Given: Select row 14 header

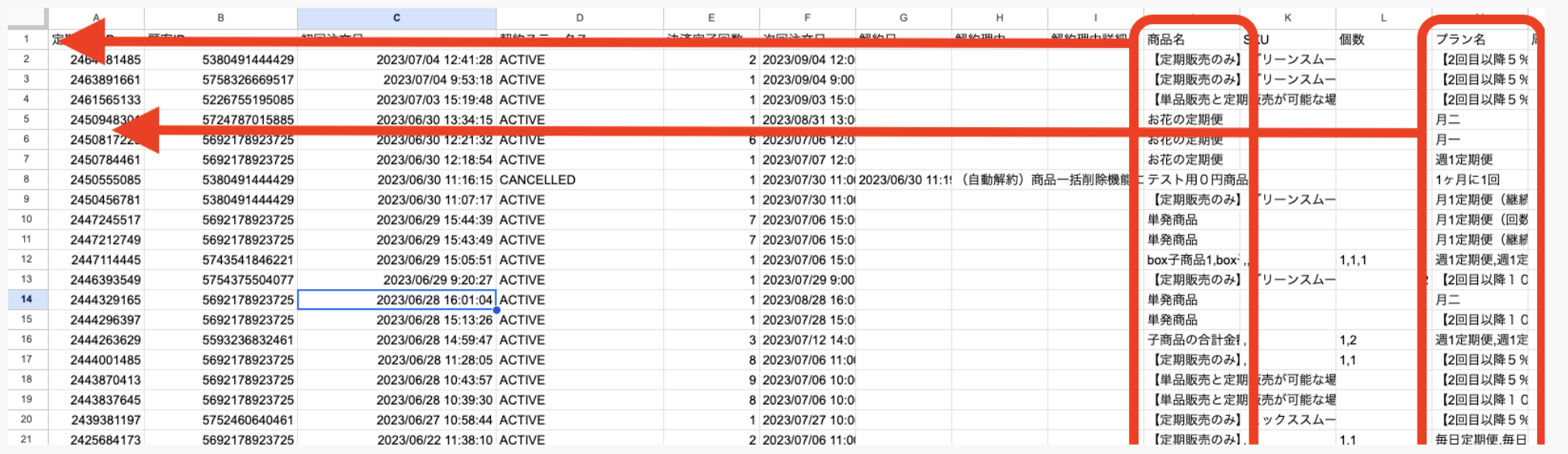Looking at the screenshot, I should tap(27, 299).
